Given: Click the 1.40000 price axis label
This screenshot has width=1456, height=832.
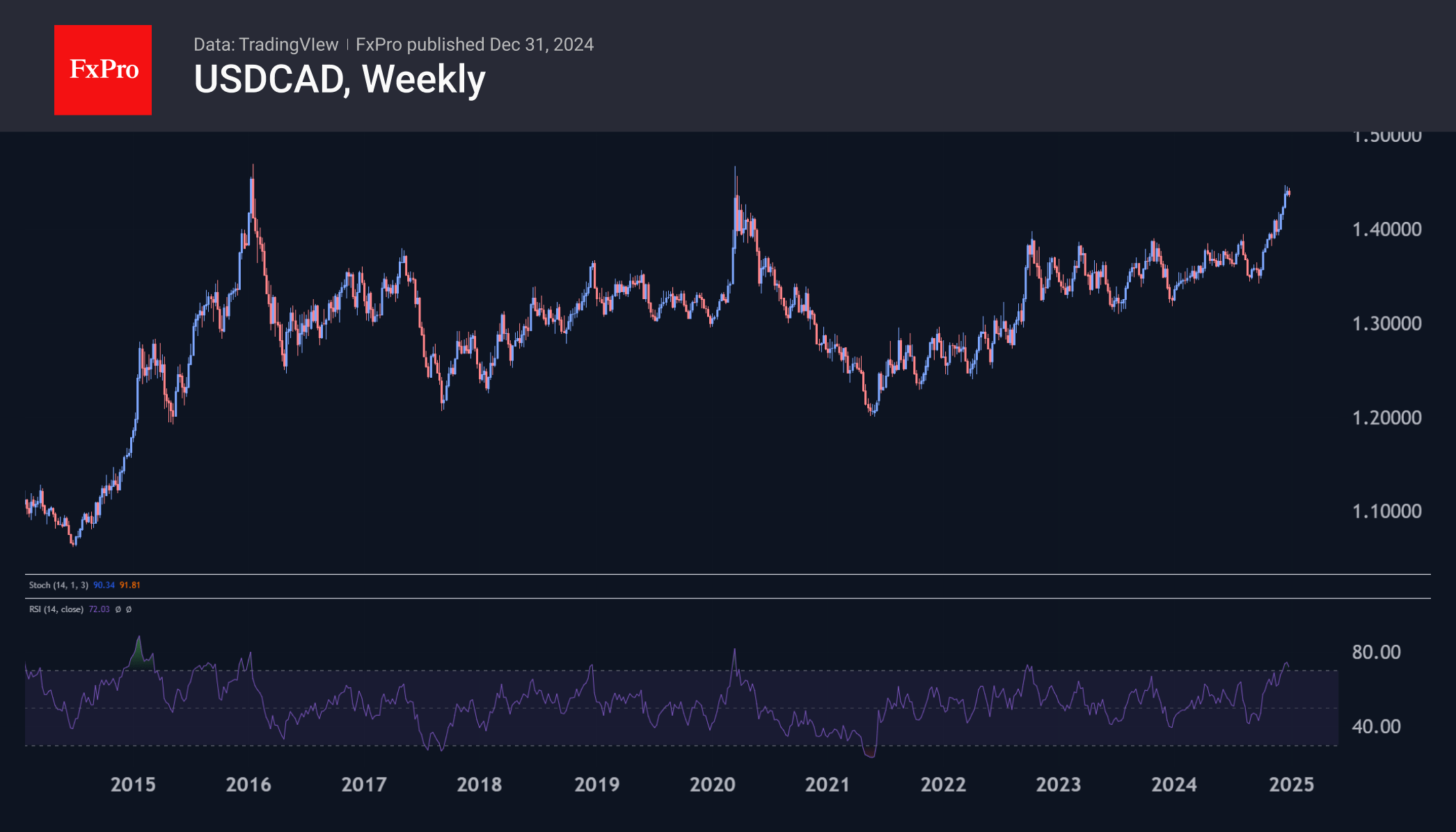Looking at the screenshot, I should (1386, 230).
